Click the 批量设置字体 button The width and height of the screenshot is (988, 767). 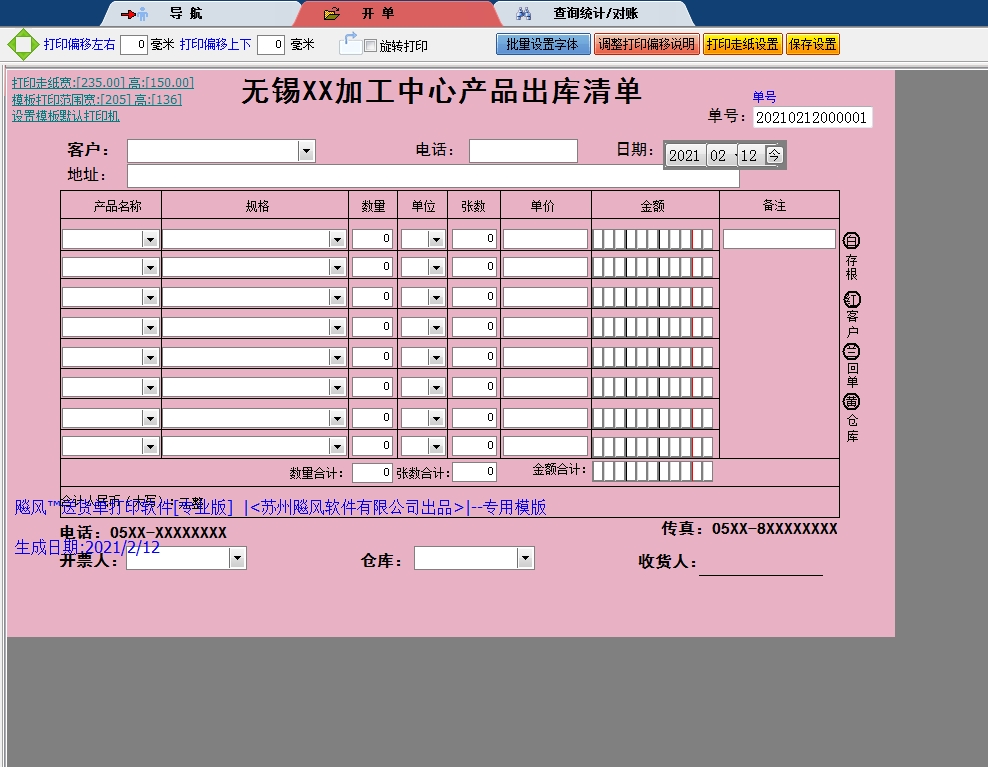point(543,45)
